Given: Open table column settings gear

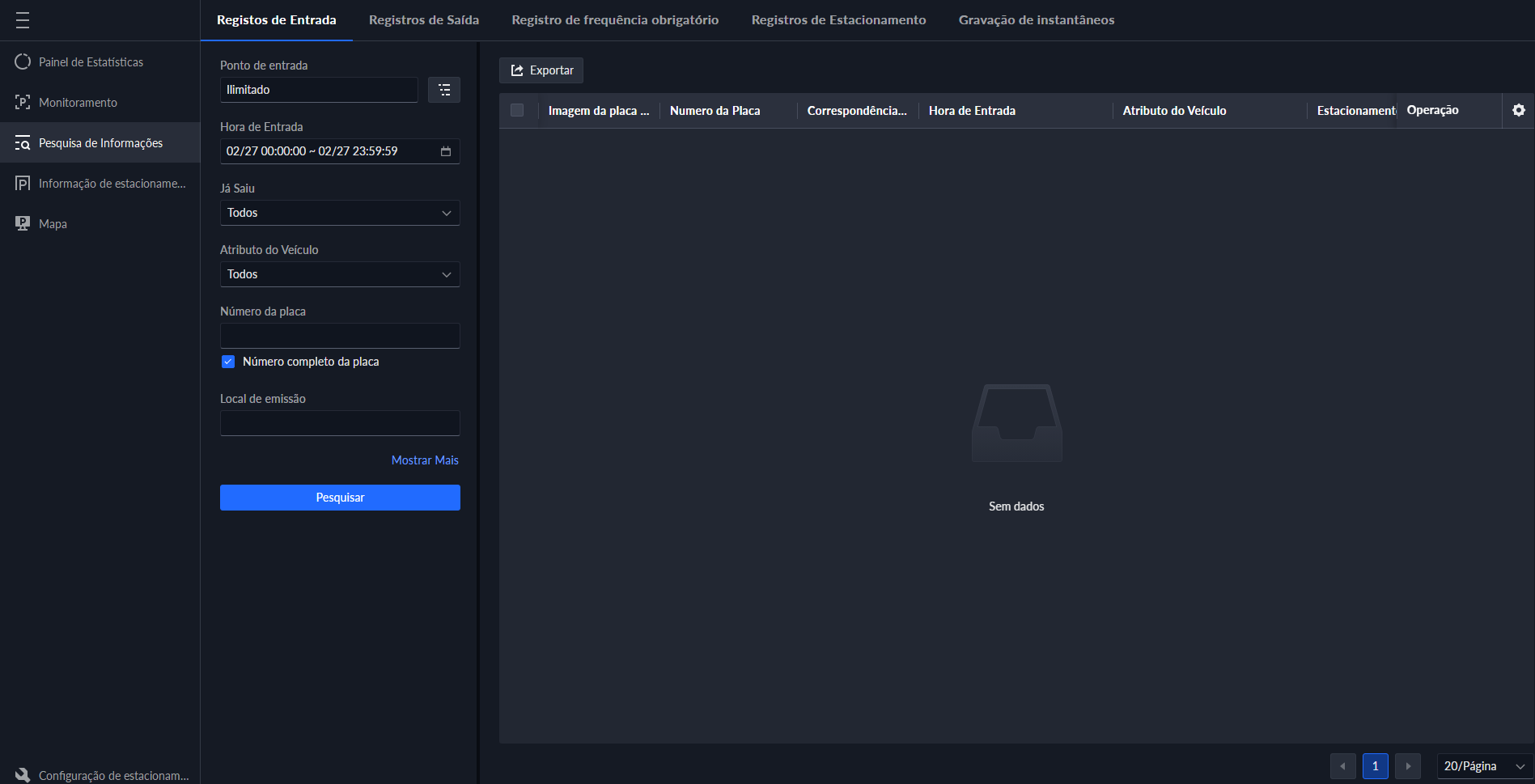Looking at the screenshot, I should tap(1518, 111).
